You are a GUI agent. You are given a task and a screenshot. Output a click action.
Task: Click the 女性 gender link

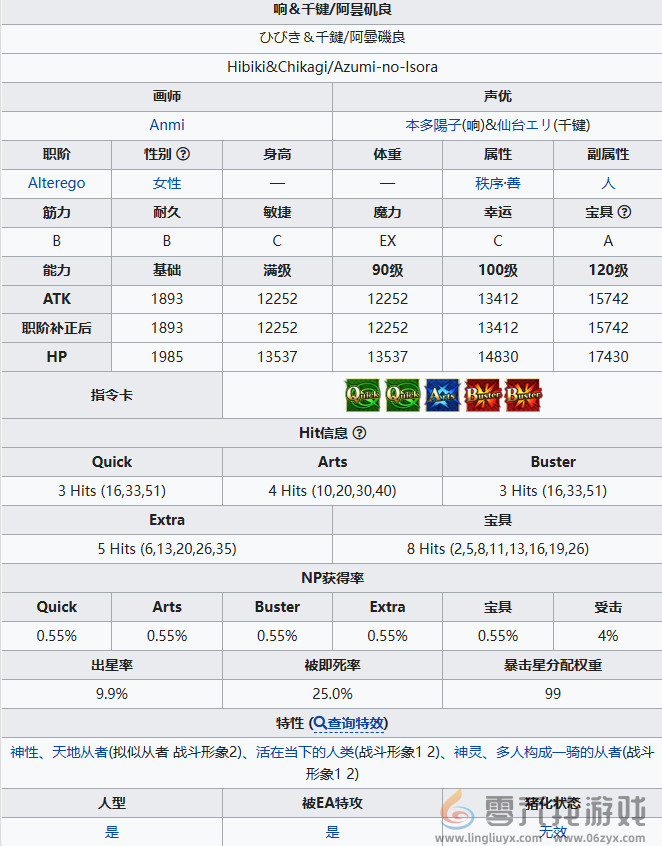coord(167,183)
